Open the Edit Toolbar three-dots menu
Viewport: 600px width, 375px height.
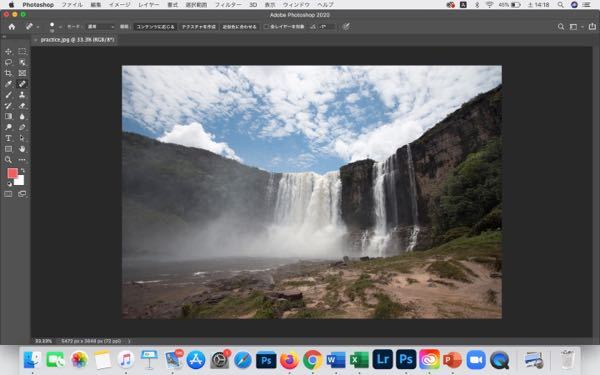click(22, 160)
